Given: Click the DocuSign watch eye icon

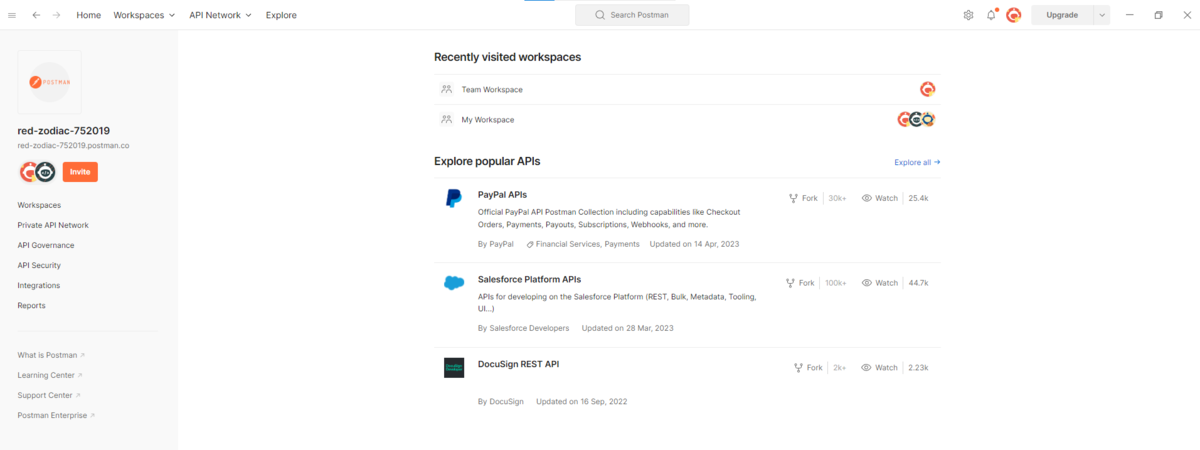Looking at the screenshot, I should (x=867, y=368).
